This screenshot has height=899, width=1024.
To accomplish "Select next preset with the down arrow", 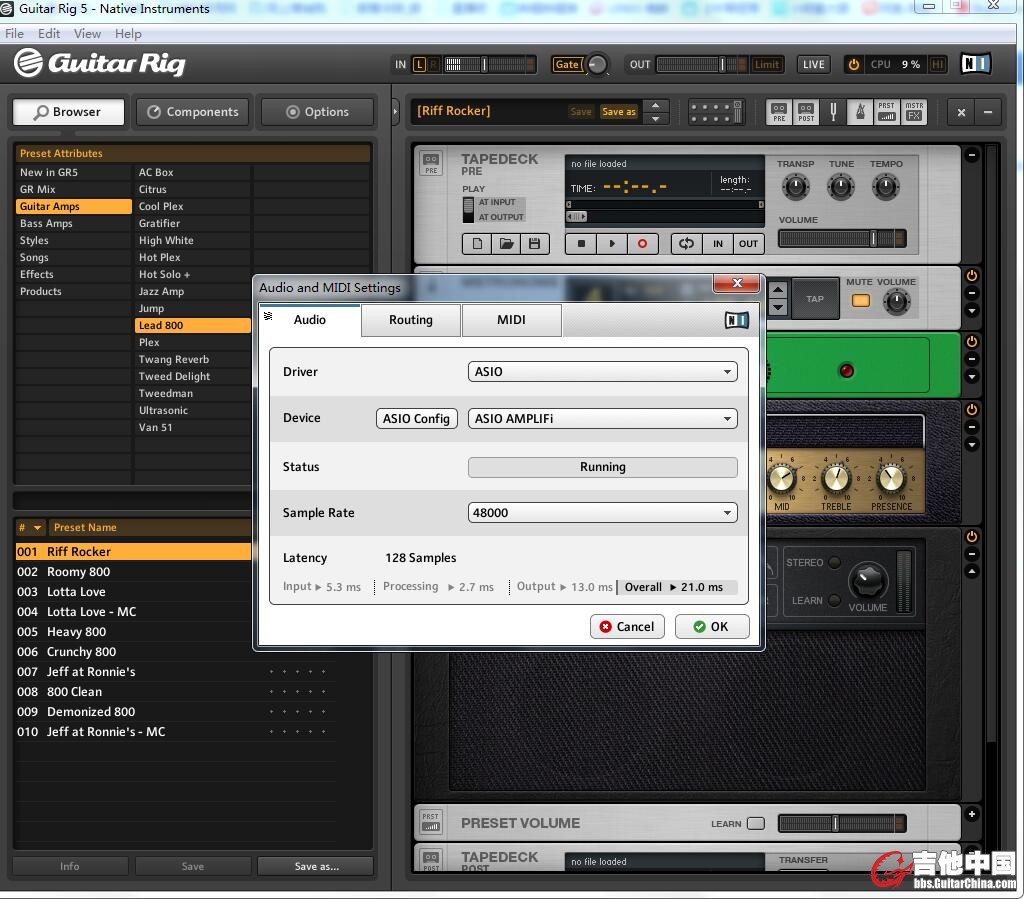I will (x=656, y=119).
